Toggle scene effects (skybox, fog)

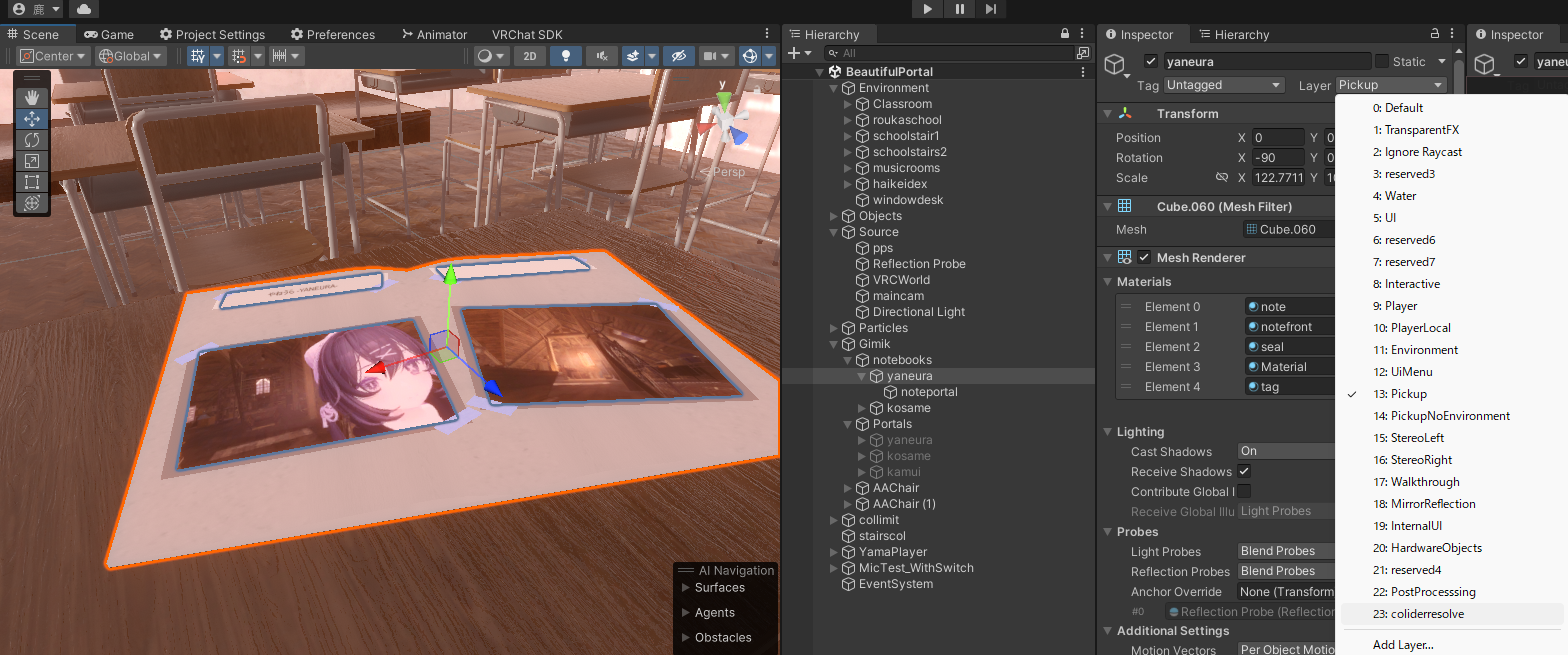pyautogui.click(x=633, y=56)
